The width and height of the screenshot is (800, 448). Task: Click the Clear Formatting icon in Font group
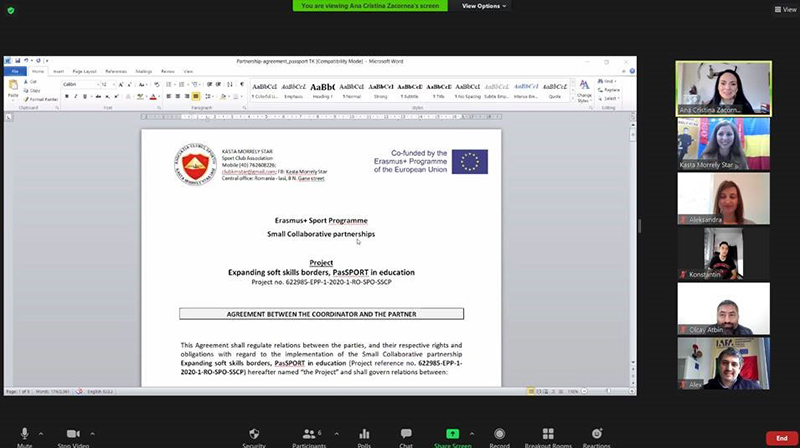pos(157,85)
